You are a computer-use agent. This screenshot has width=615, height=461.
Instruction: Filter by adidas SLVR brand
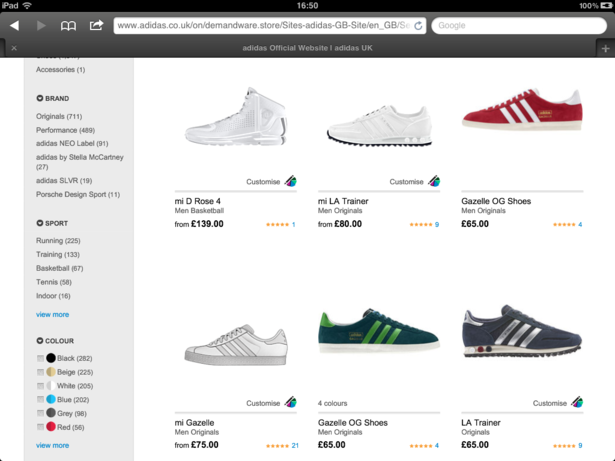click(64, 181)
